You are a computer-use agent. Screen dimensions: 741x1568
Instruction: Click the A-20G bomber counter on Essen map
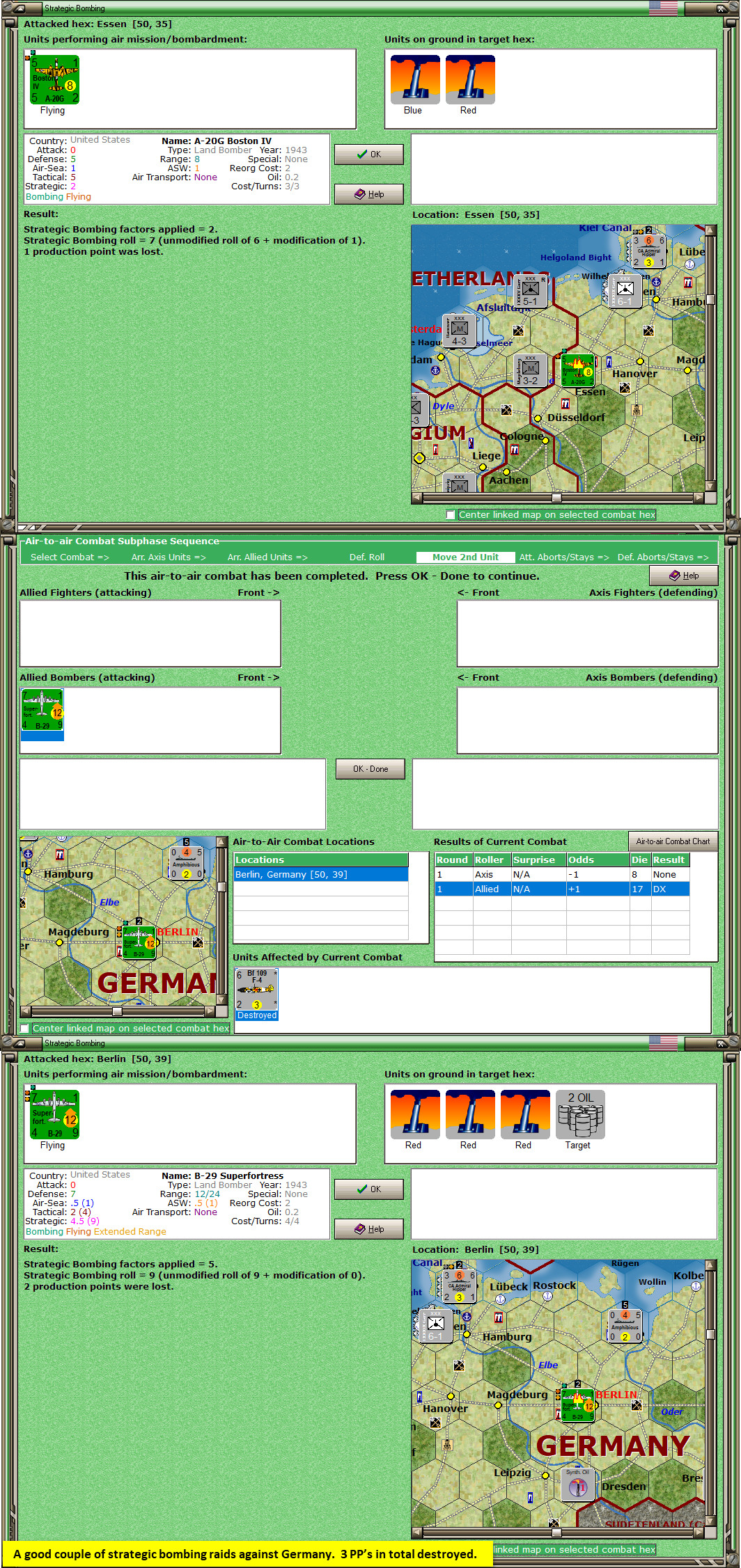pyautogui.click(x=577, y=370)
